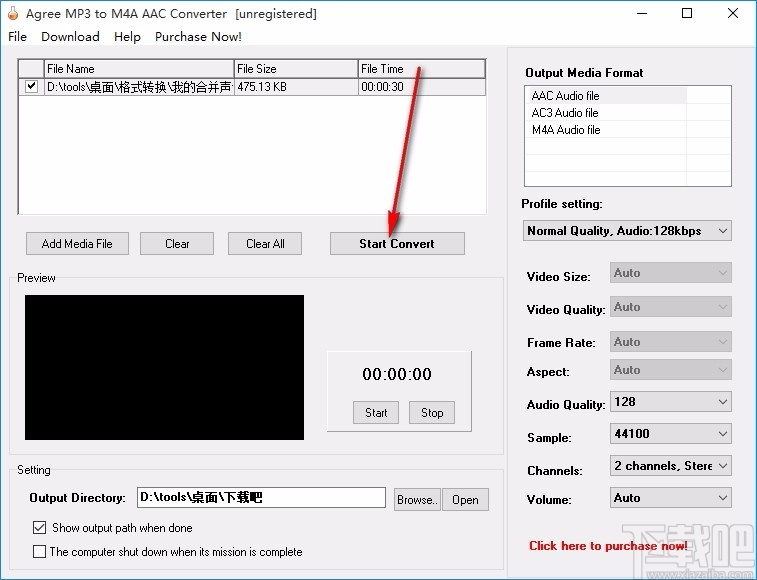The image size is (757, 580).
Task: Click the disabled Video Size dropdown
Action: click(671, 273)
